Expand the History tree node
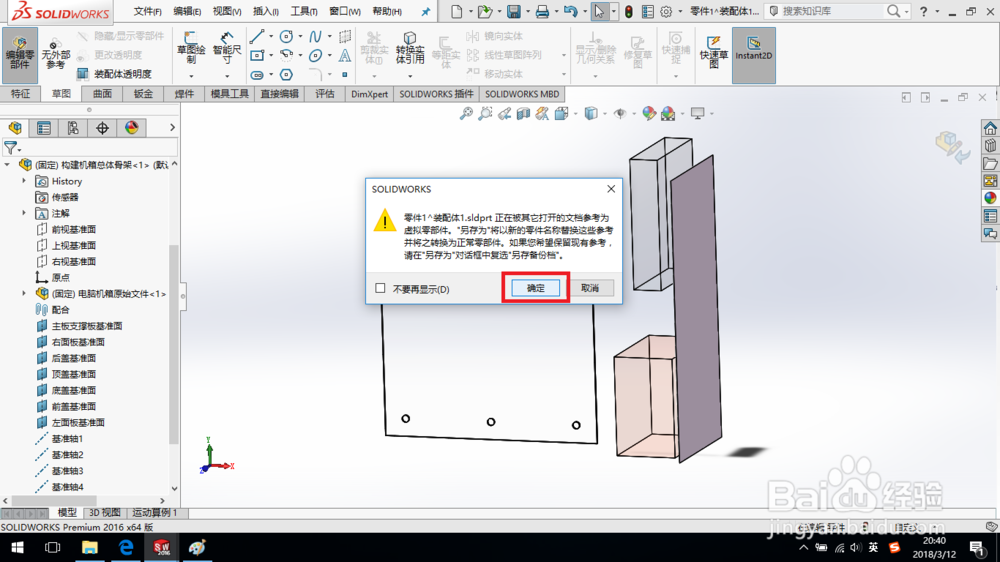Image resolution: width=1000 pixels, height=562 pixels. click(x=24, y=181)
